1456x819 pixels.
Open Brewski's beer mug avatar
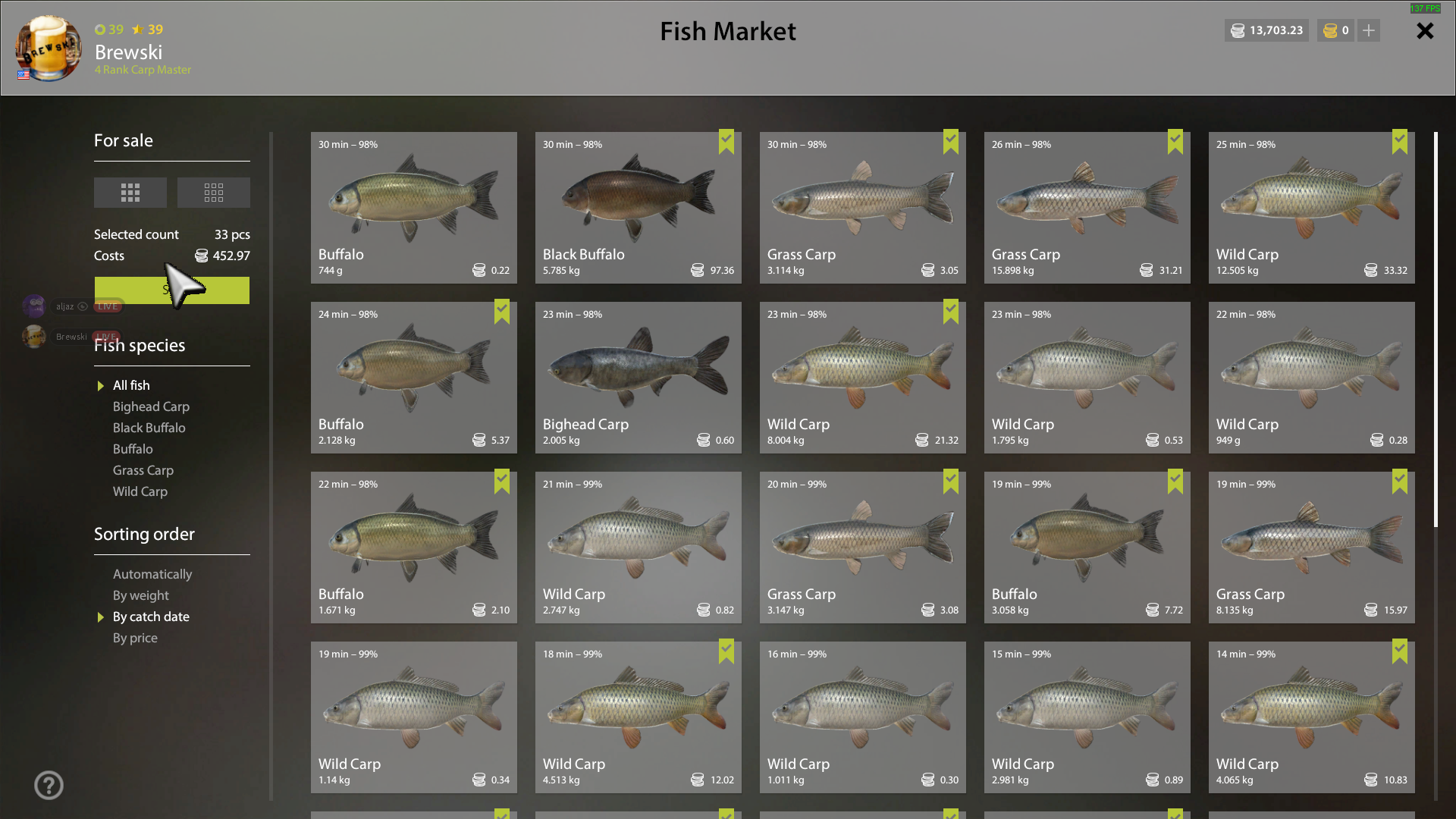[x=49, y=49]
